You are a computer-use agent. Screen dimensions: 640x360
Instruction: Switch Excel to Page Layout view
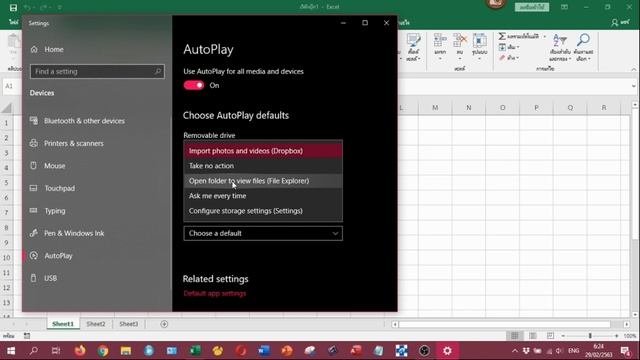click(533, 336)
